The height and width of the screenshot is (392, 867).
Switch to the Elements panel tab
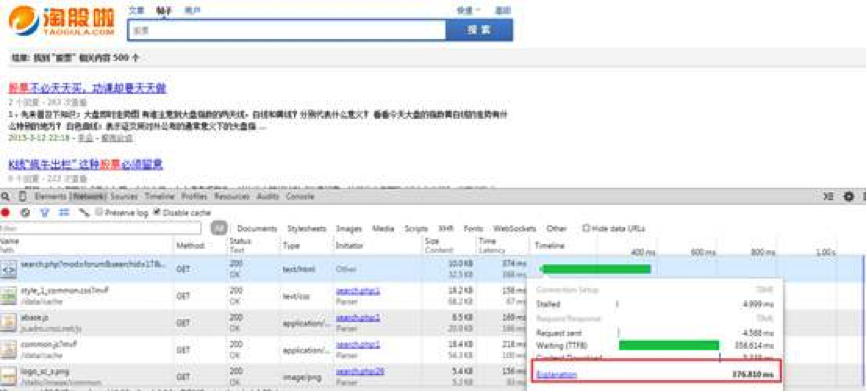tap(50, 197)
